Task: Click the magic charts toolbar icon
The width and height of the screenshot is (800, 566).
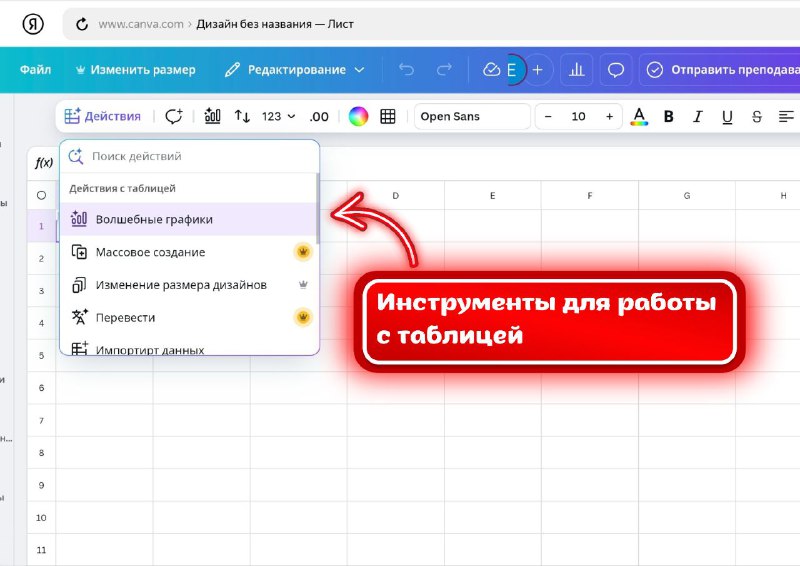Action: tap(212, 116)
